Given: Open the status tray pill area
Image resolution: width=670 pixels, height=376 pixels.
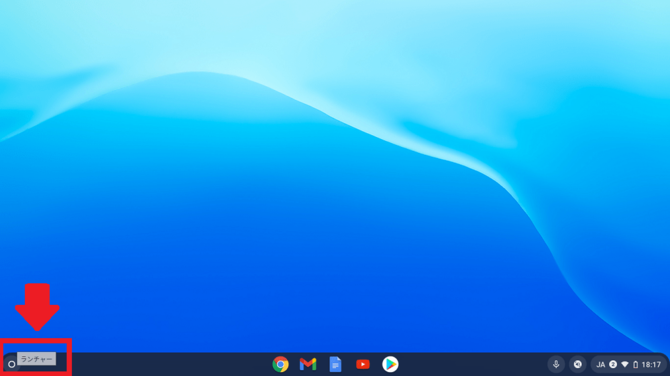Looking at the screenshot, I should coord(629,364).
